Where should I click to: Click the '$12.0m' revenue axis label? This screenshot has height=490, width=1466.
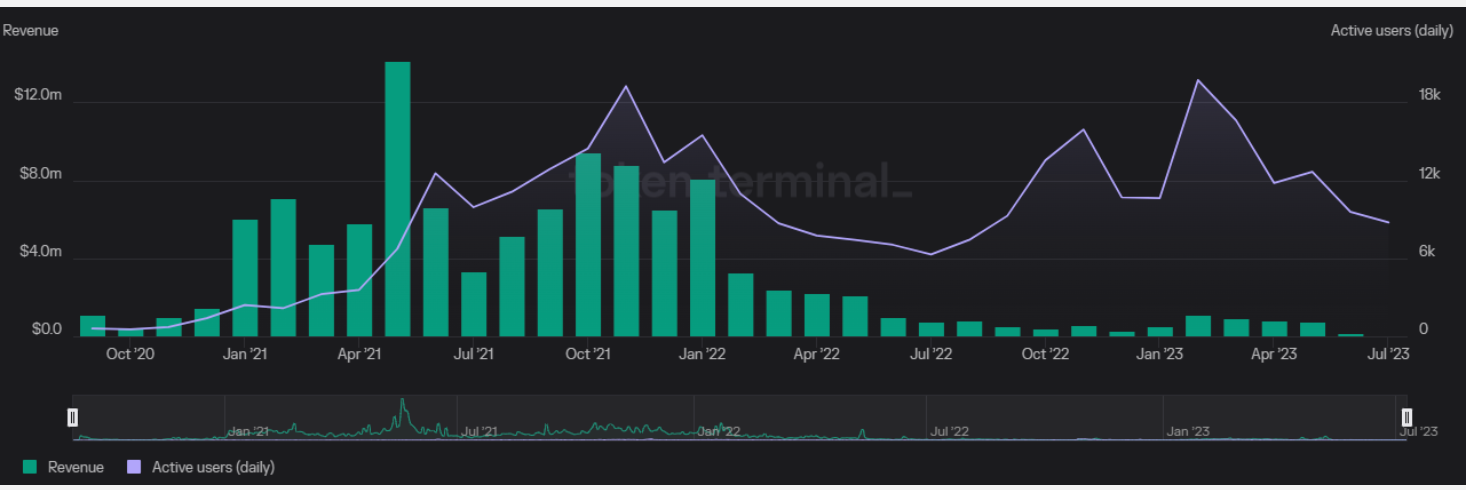click(38, 95)
